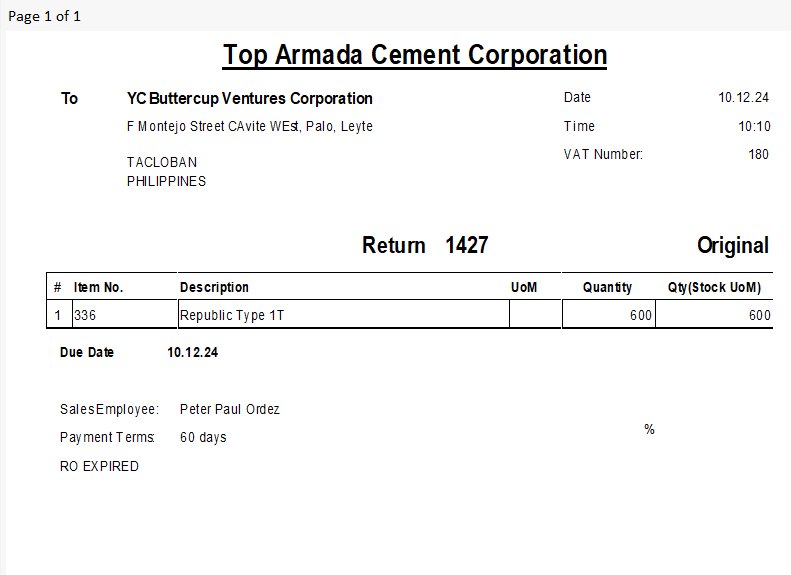Image resolution: width=791 pixels, height=575 pixels.
Task: Click the Page 1 of 1 indicator
Action: (x=45, y=16)
